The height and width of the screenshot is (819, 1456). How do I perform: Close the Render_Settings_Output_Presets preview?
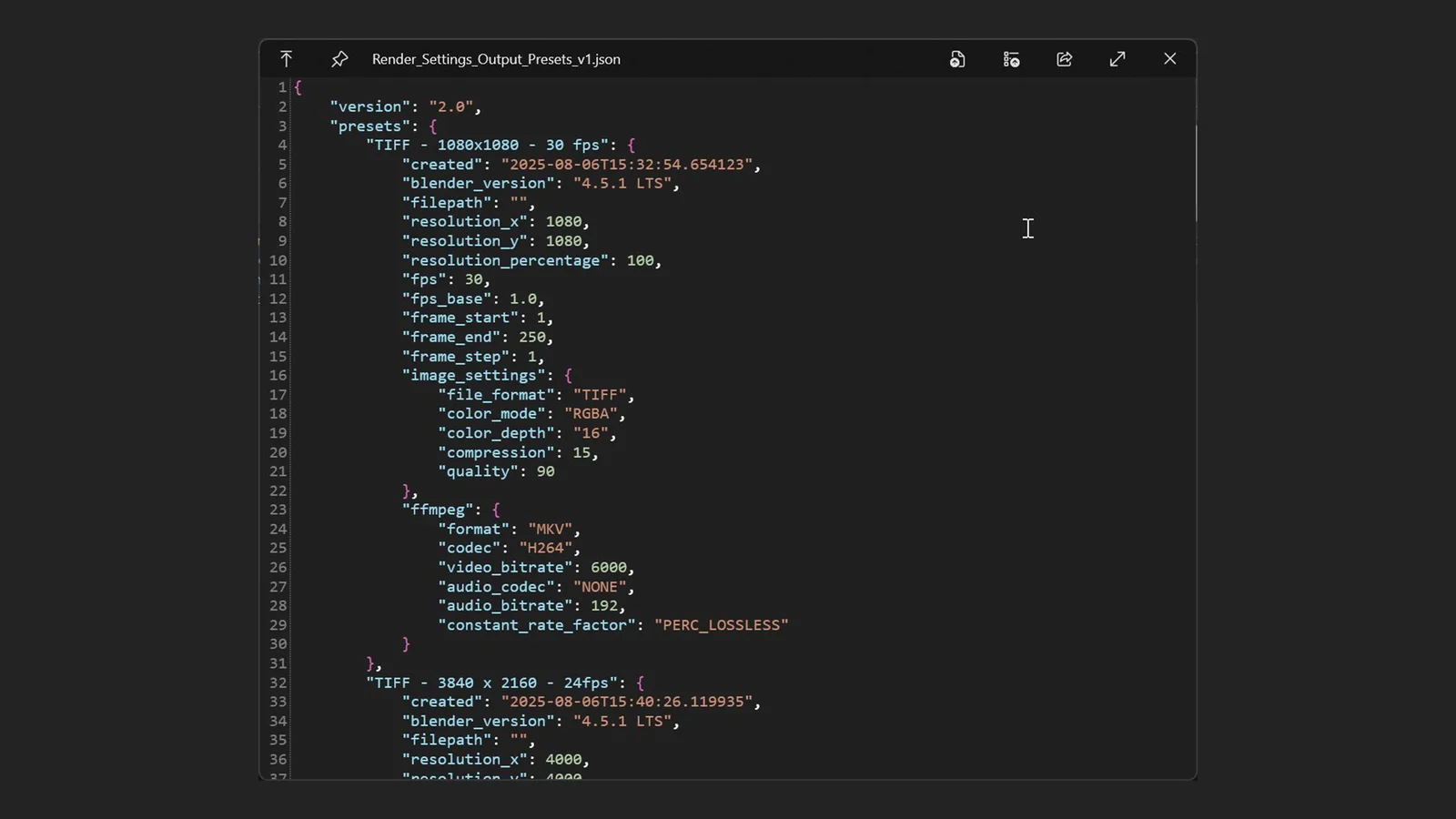click(x=1169, y=58)
